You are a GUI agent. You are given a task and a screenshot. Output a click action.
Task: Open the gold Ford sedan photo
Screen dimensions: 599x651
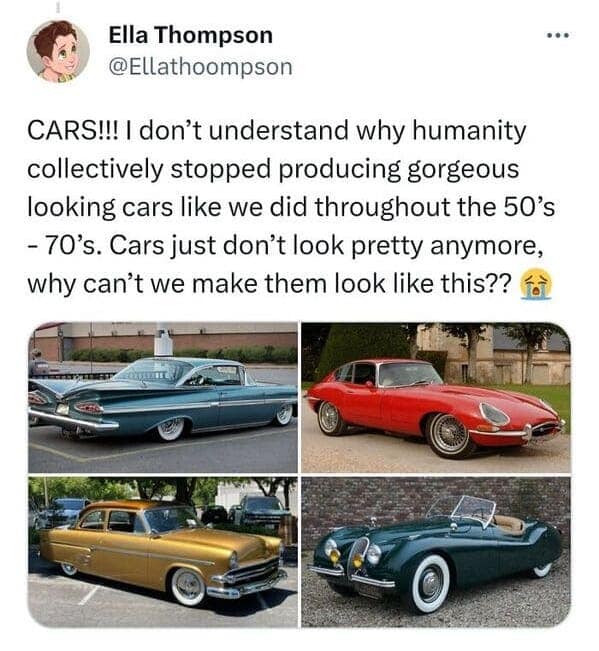coord(163,552)
